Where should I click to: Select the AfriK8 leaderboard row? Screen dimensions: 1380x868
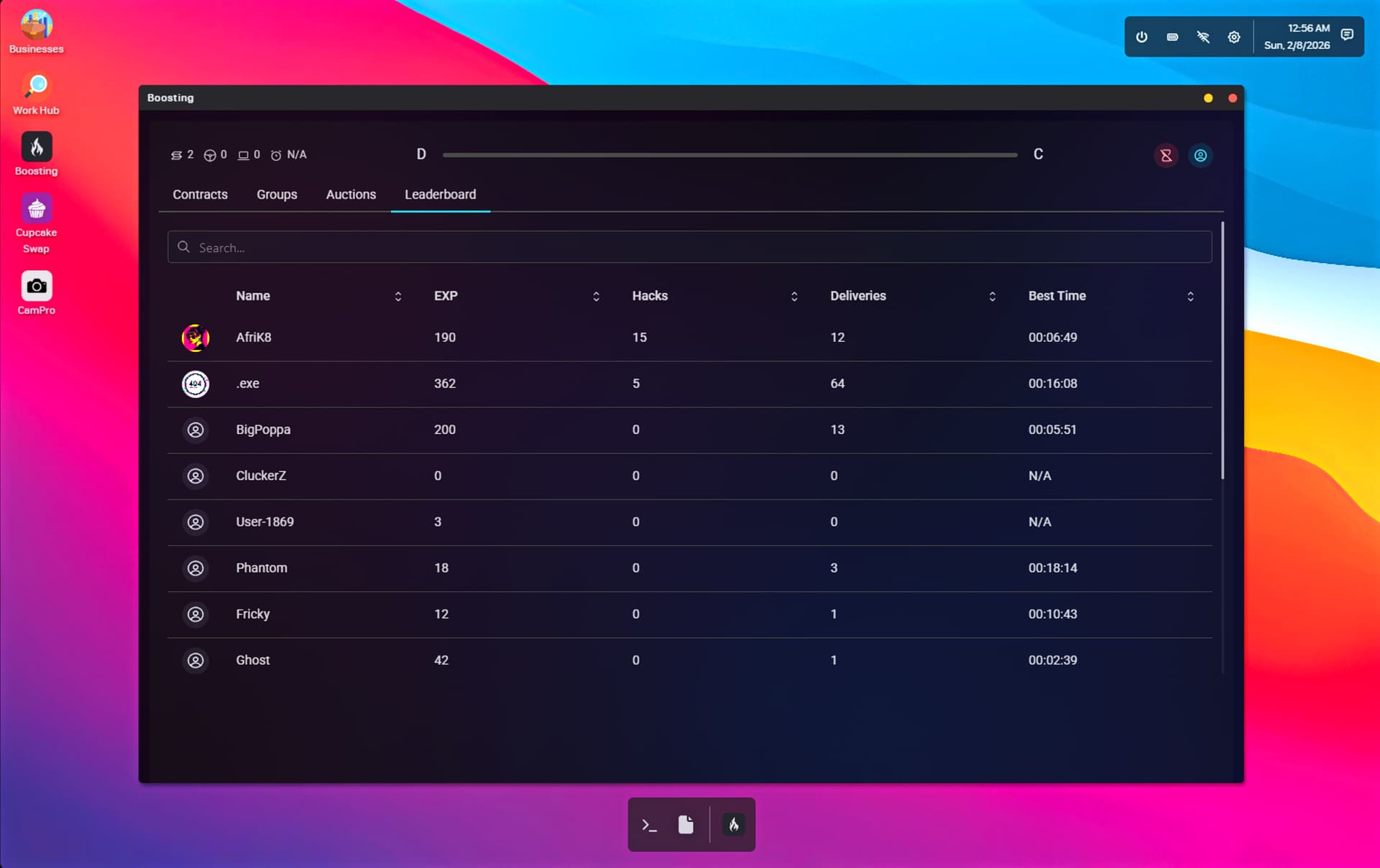pos(689,338)
